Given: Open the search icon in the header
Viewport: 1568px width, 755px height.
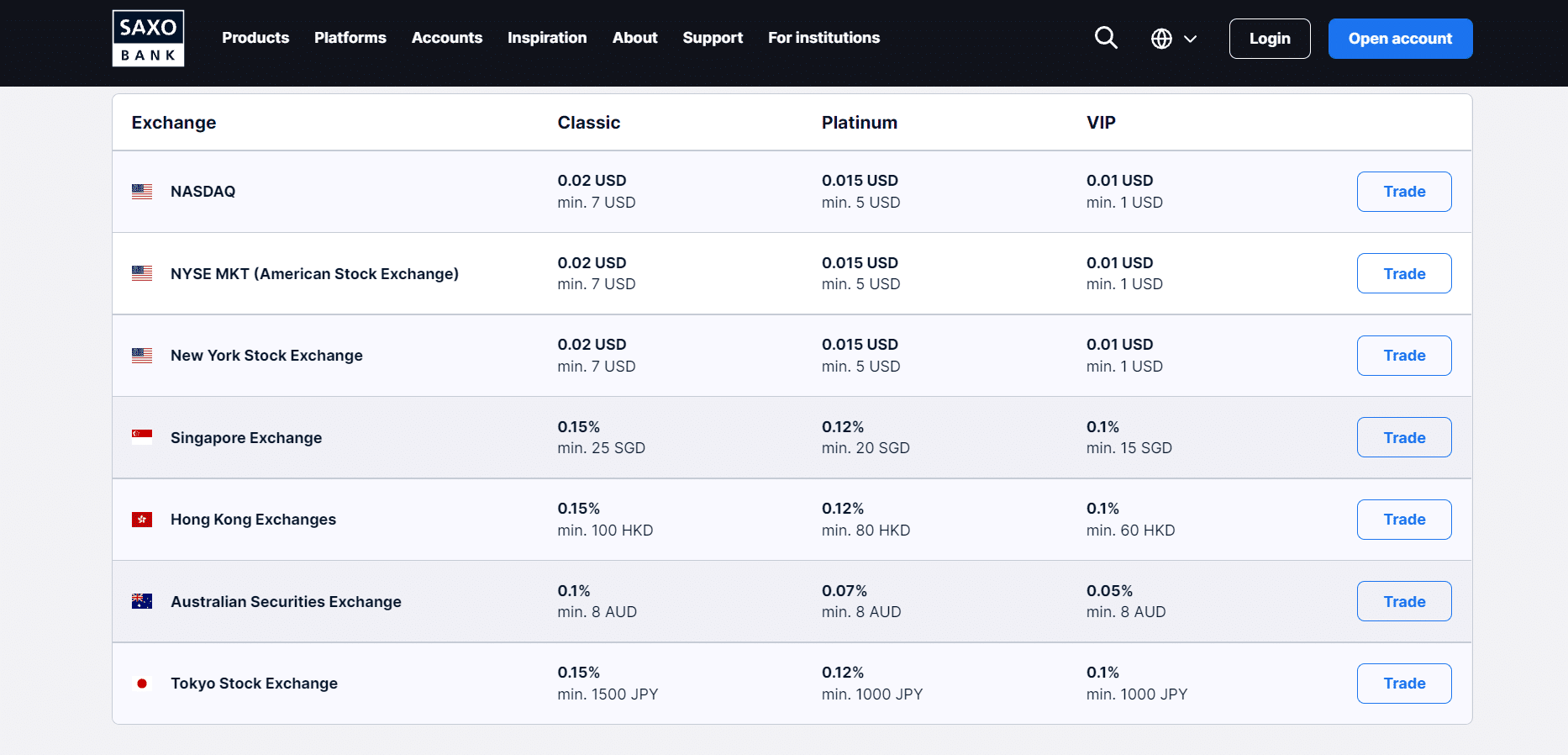Looking at the screenshot, I should tap(1106, 38).
